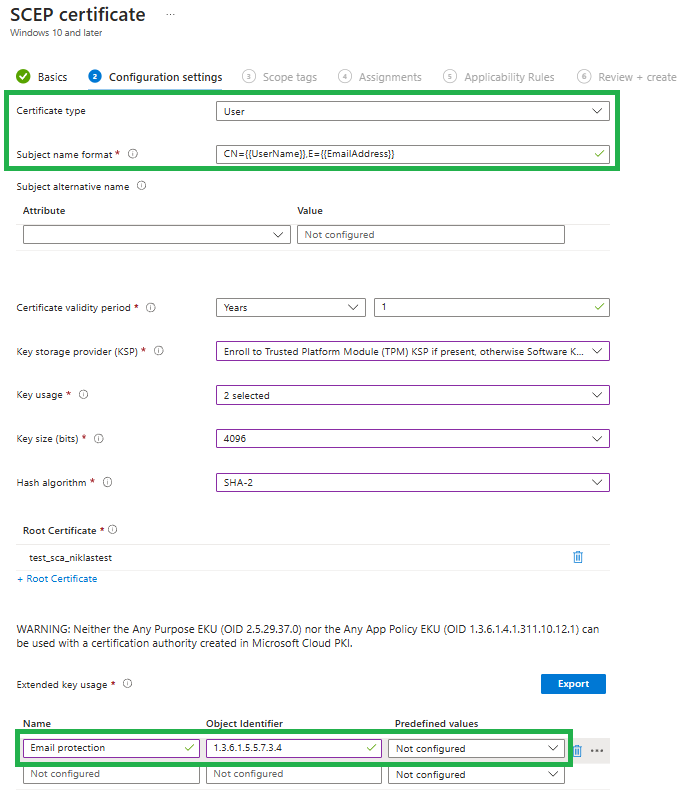Click the + Root Certificate link
The width and height of the screenshot is (689, 806).
point(57,579)
